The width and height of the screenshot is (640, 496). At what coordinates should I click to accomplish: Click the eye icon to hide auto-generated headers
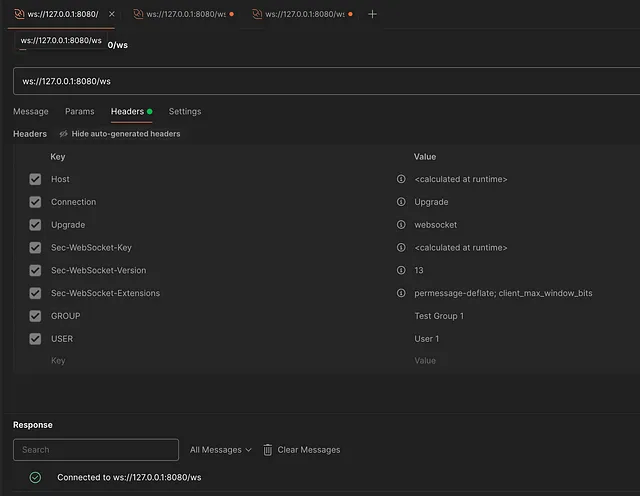point(64,134)
